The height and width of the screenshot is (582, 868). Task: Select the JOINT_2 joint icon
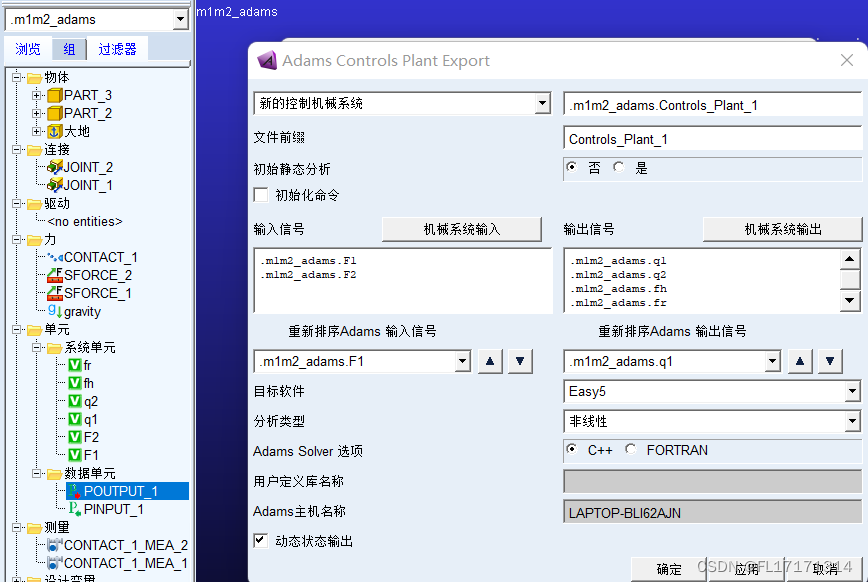click(55, 167)
